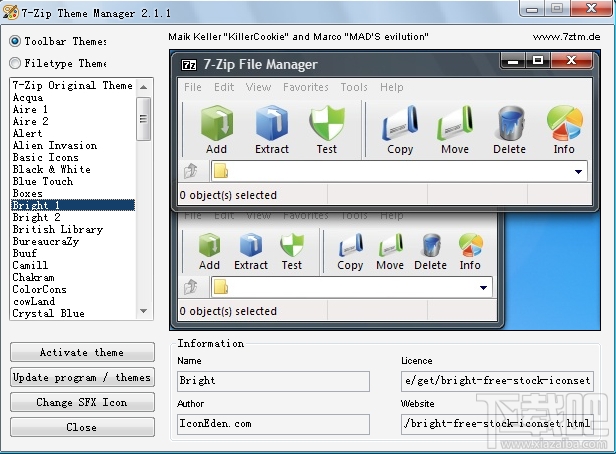
Task: Click the theme list scrollbar thumb
Action: [x=143, y=119]
